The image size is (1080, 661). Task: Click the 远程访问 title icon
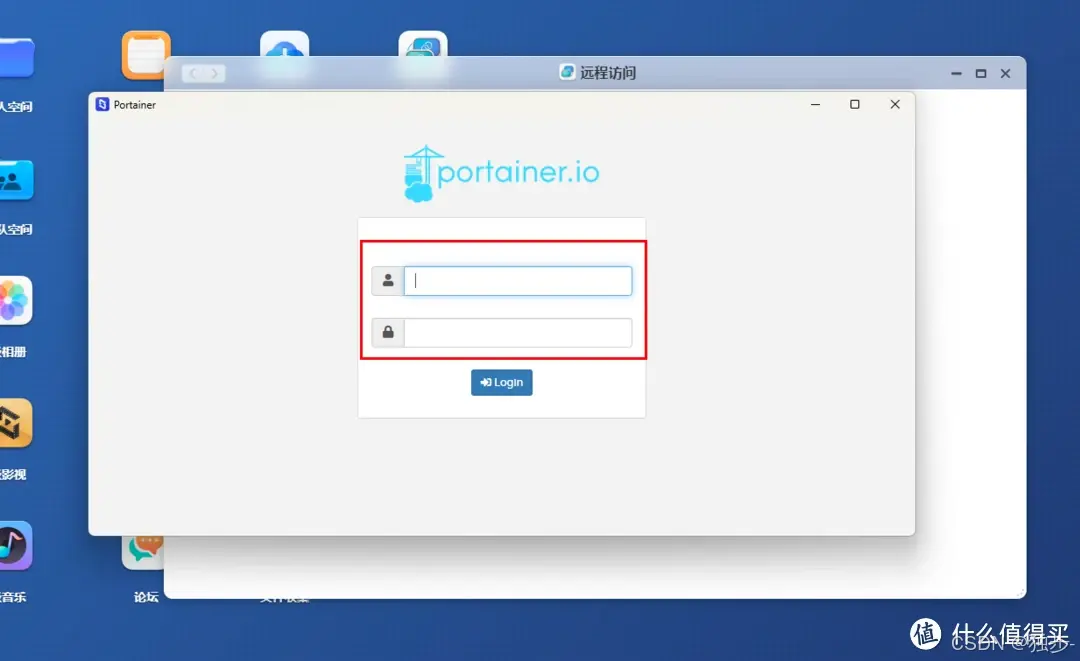pos(567,72)
